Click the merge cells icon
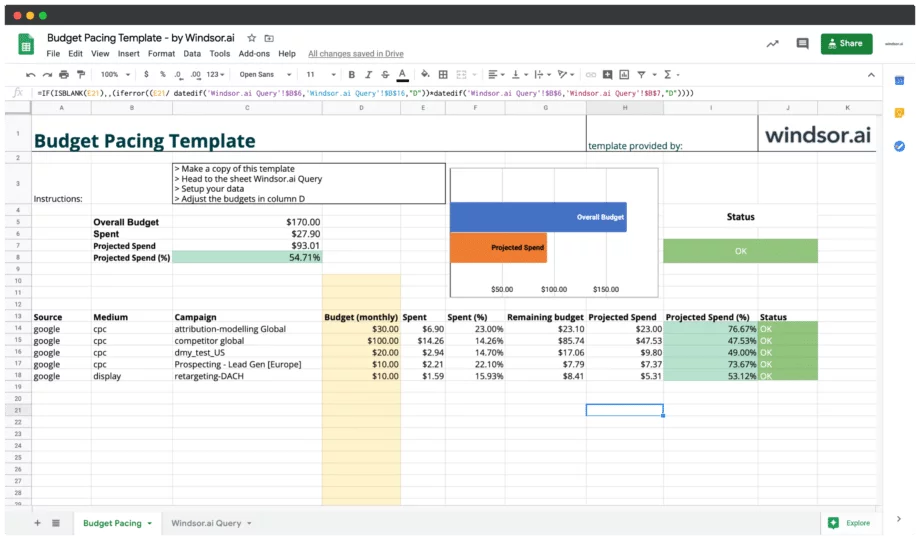 (x=461, y=75)
